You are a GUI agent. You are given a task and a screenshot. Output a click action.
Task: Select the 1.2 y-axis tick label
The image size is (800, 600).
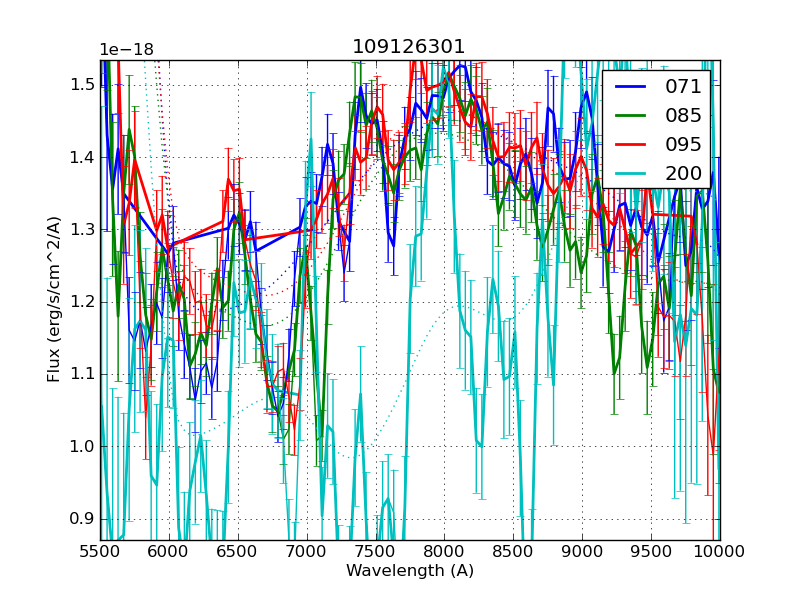point(82,301)
